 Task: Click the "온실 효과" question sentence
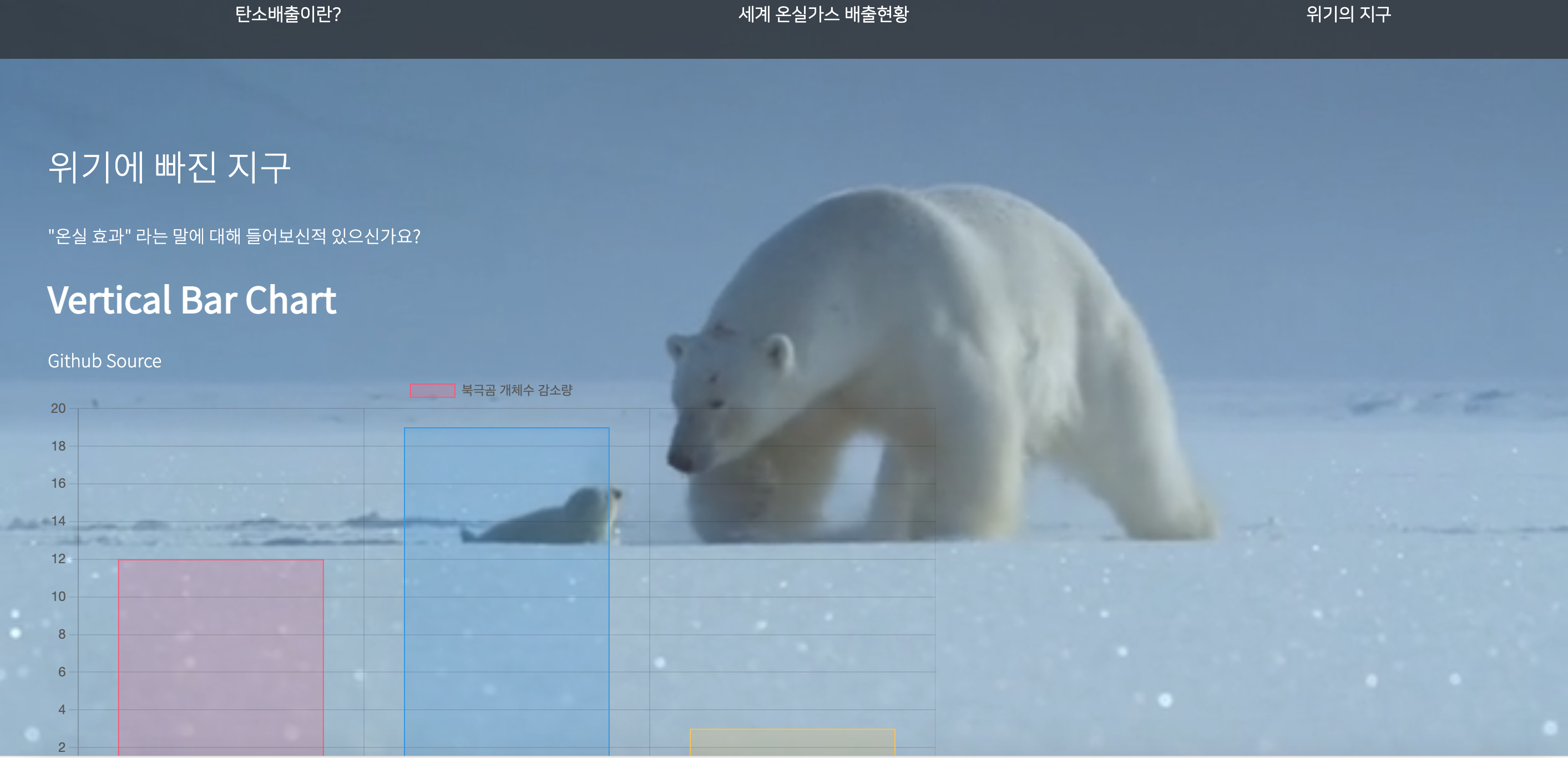[234, 236]
